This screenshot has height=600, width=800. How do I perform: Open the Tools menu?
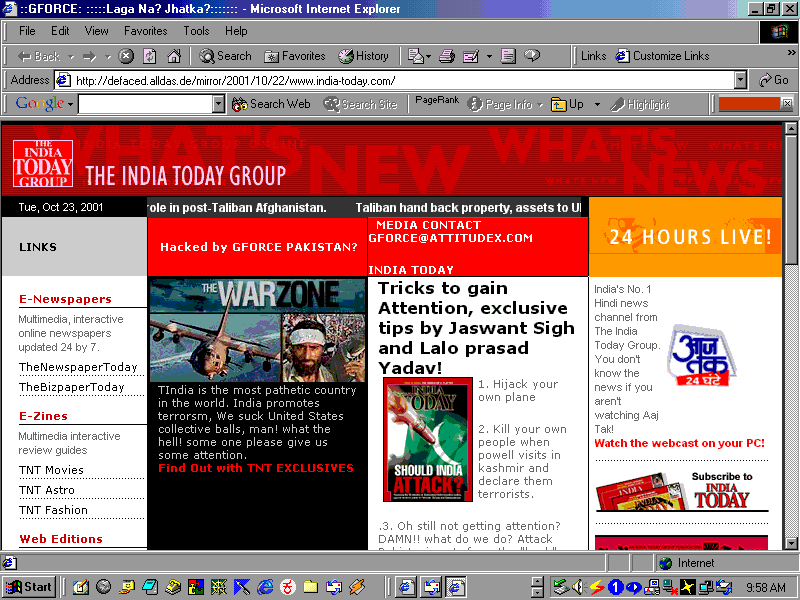[196, 31]
